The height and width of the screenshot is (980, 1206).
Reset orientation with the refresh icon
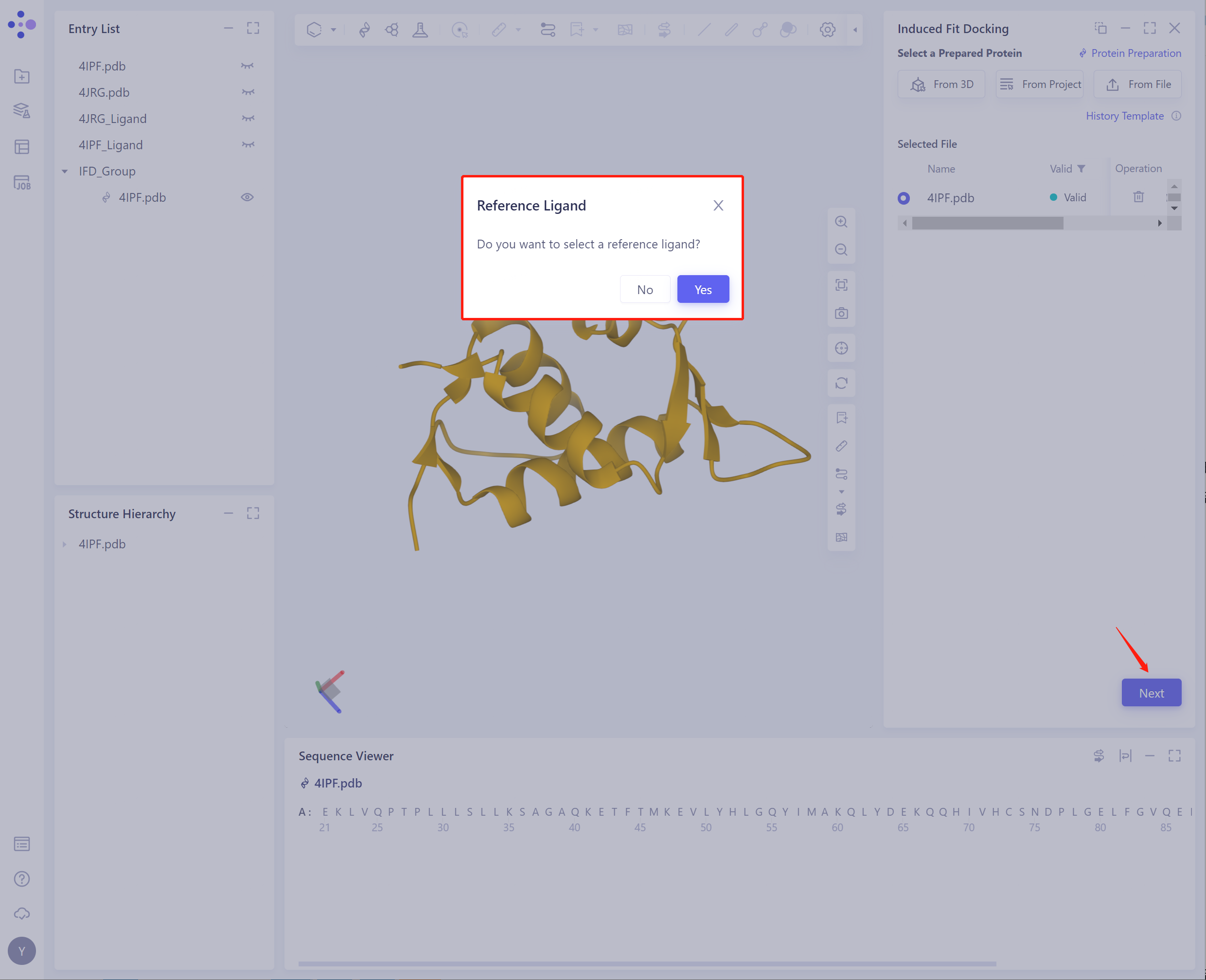[x=841, y=384]
